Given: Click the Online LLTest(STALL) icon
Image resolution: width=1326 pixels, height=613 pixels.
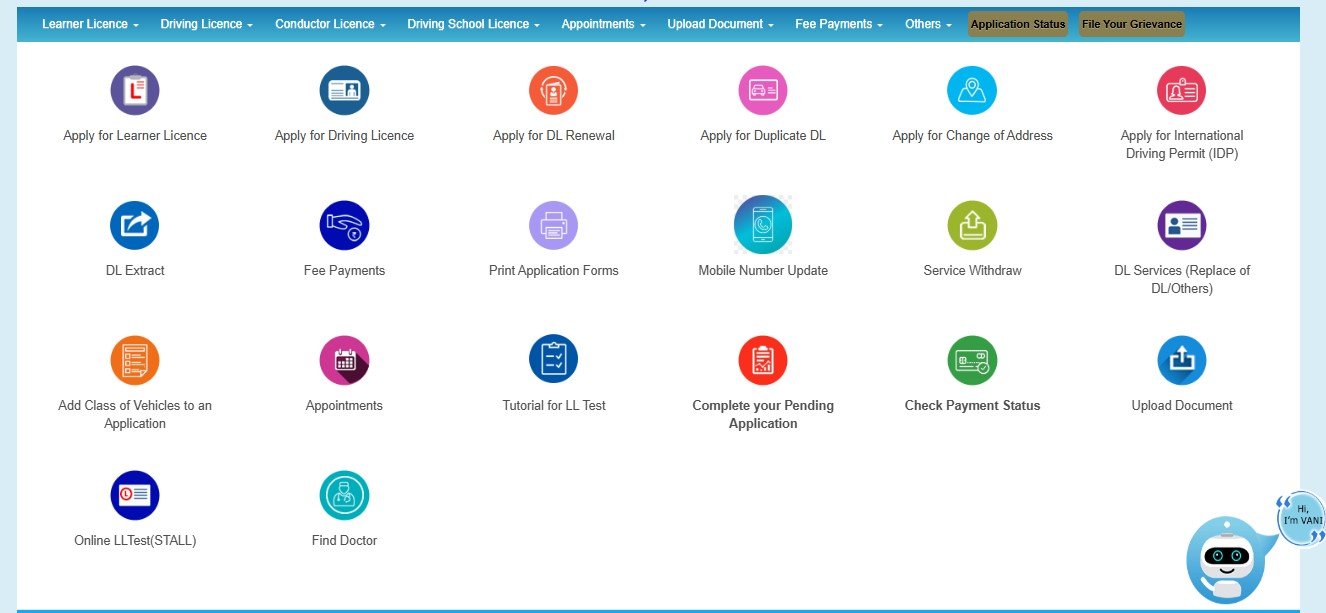Looking at the screenshot, I should [135, 495].
